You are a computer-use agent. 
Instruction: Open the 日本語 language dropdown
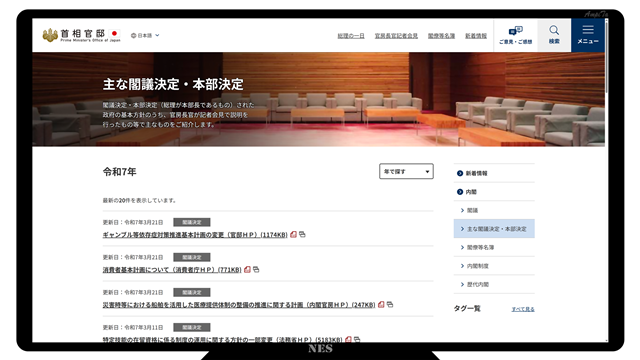pyautogui.click(x=145, y=36)
